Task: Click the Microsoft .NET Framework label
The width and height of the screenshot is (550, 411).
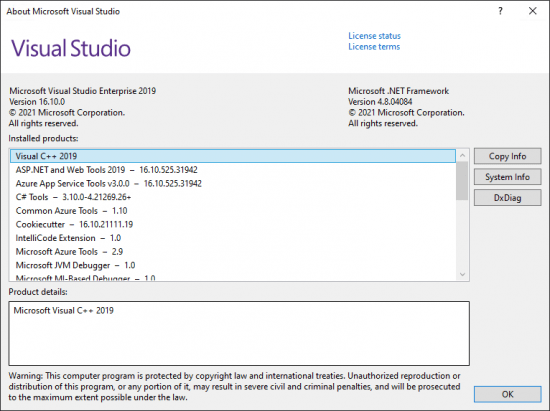Action: (x=398, y=91)
